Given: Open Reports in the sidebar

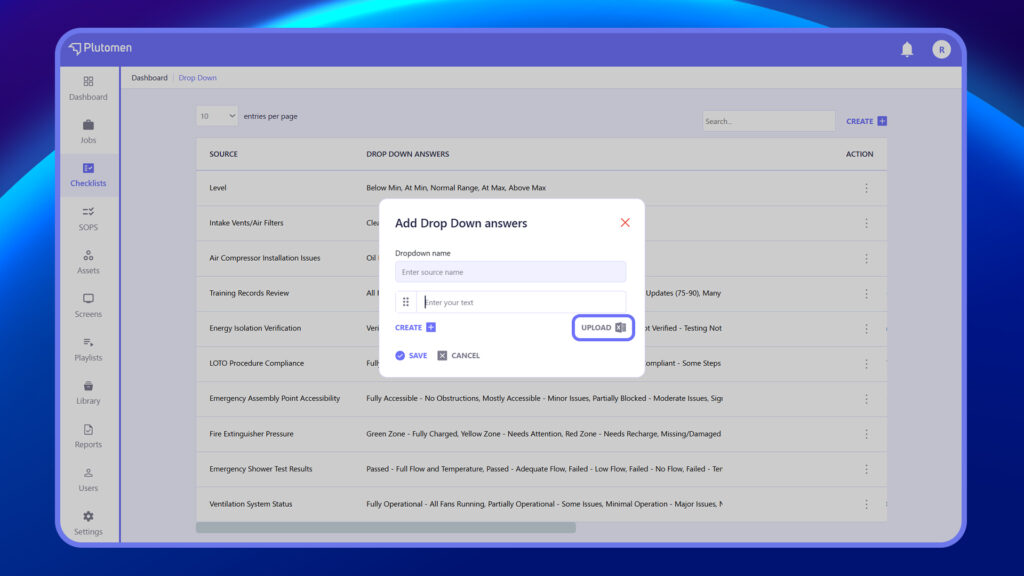Looking at the screenshot, I should pos(88,436).
